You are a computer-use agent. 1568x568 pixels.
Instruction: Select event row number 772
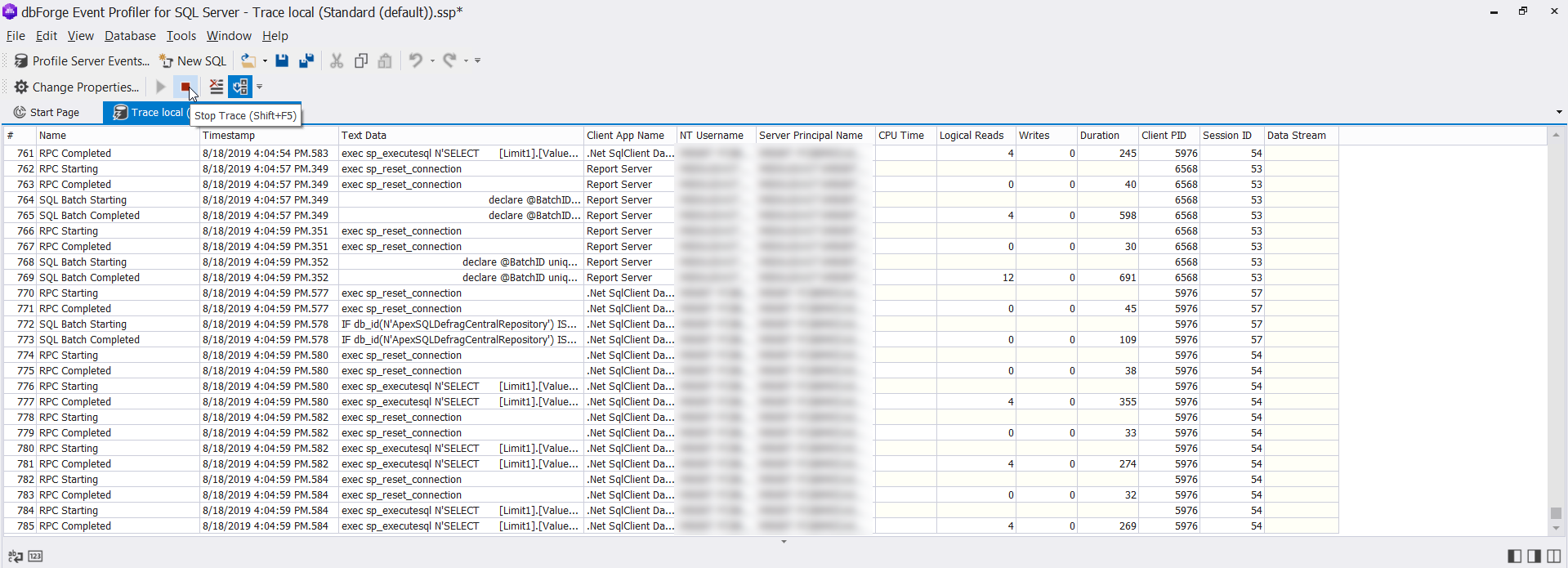670,324
